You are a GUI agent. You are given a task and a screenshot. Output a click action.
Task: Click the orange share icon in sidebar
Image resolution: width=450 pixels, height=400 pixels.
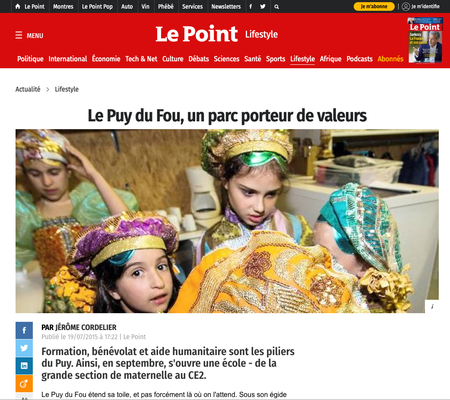click(x=24, y=383)
